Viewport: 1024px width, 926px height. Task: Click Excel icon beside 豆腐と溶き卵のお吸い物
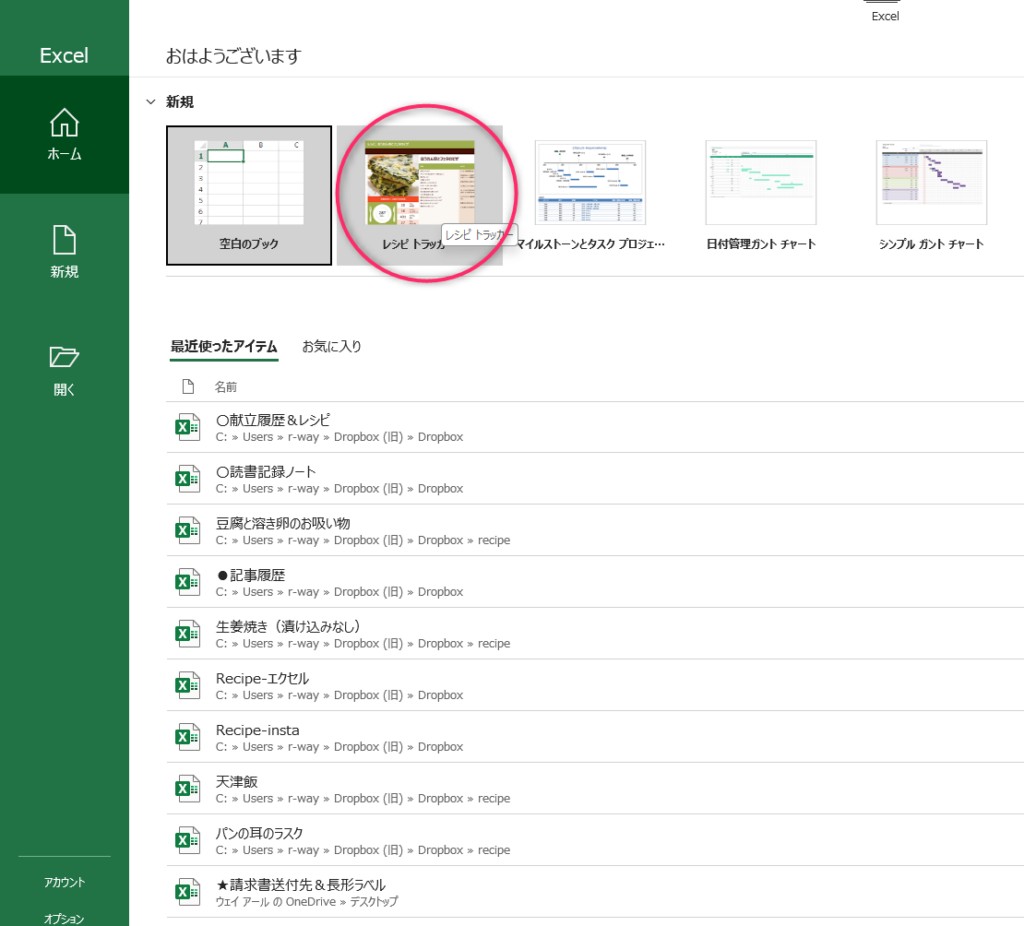tap(187, 531)
